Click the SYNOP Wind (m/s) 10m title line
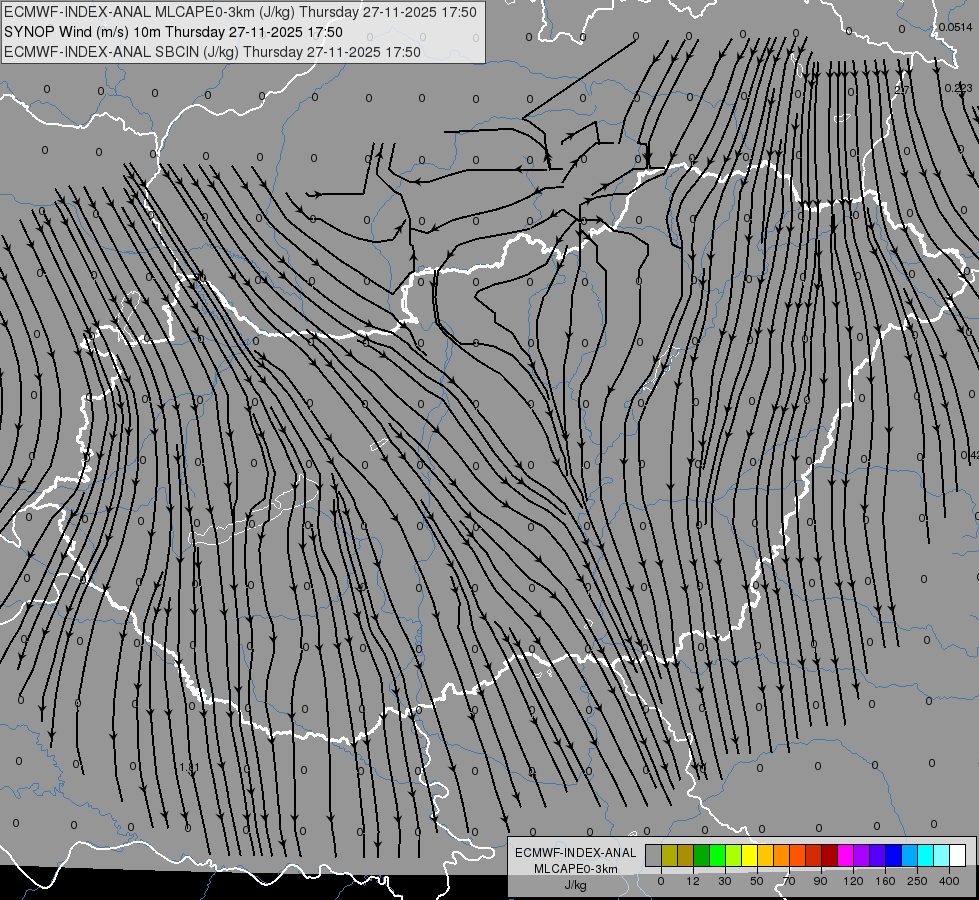The height and width of the screenshot is (900, 979). pos(173,32)
